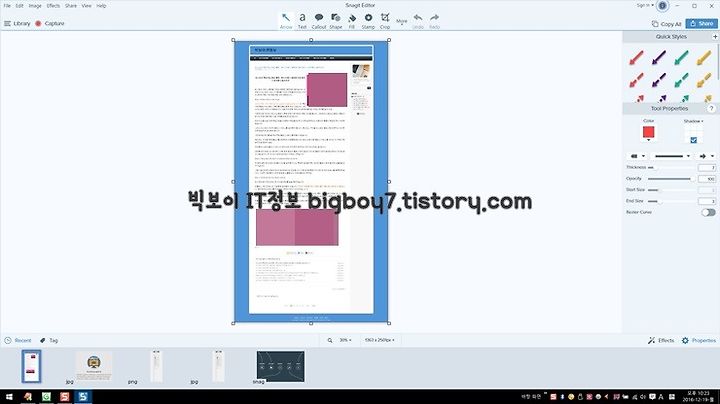This screenshot has width=720, height=404.
Task: Click the Opacity value field
Action: (707, 179)
